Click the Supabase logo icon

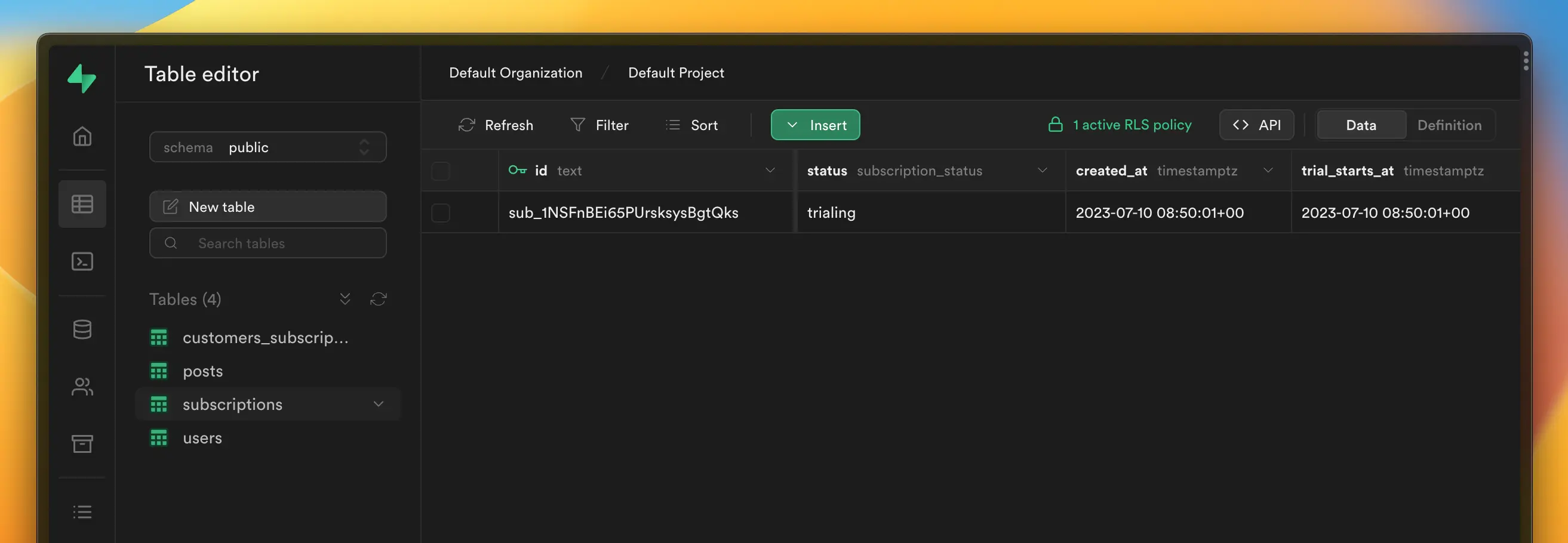coord(82,78)
